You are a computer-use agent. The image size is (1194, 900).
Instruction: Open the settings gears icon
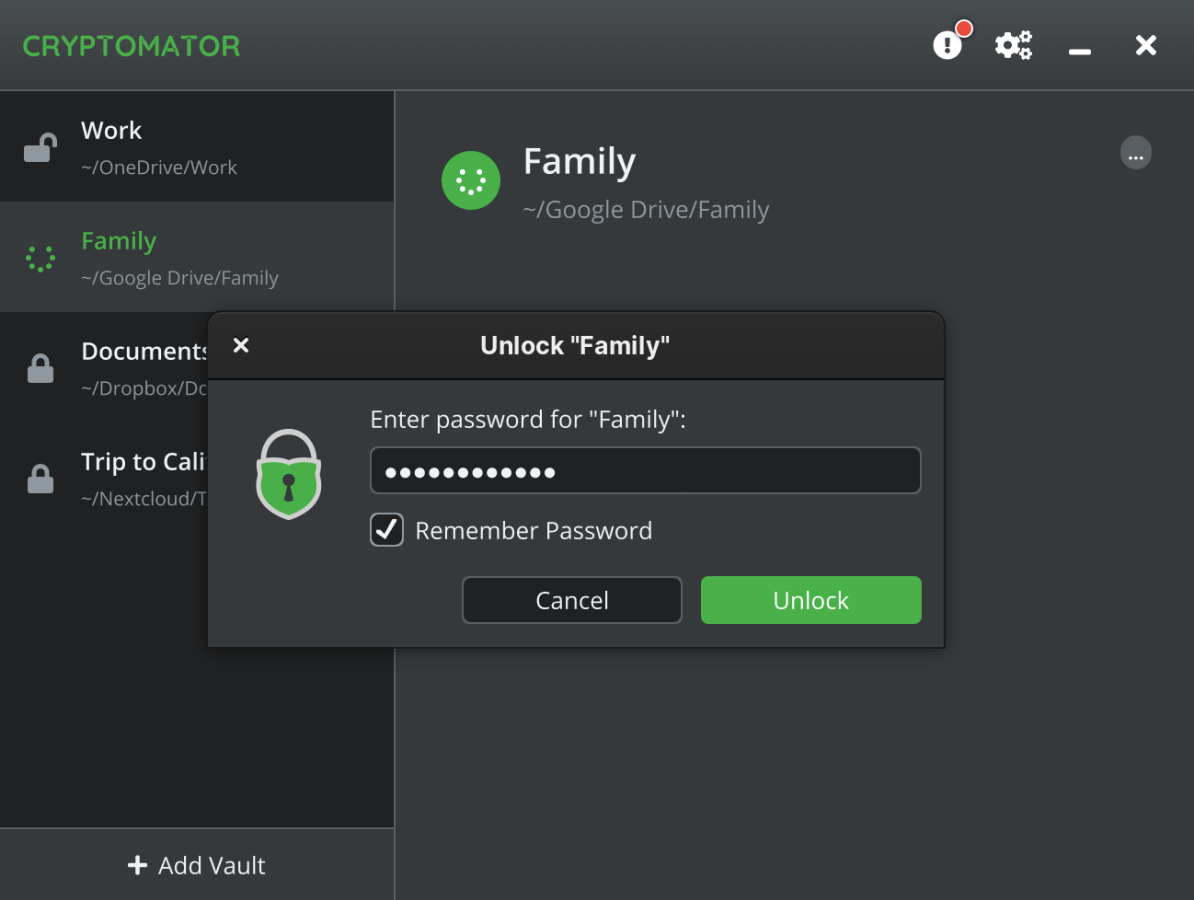pyautogui.click(x=1013, y=45)
